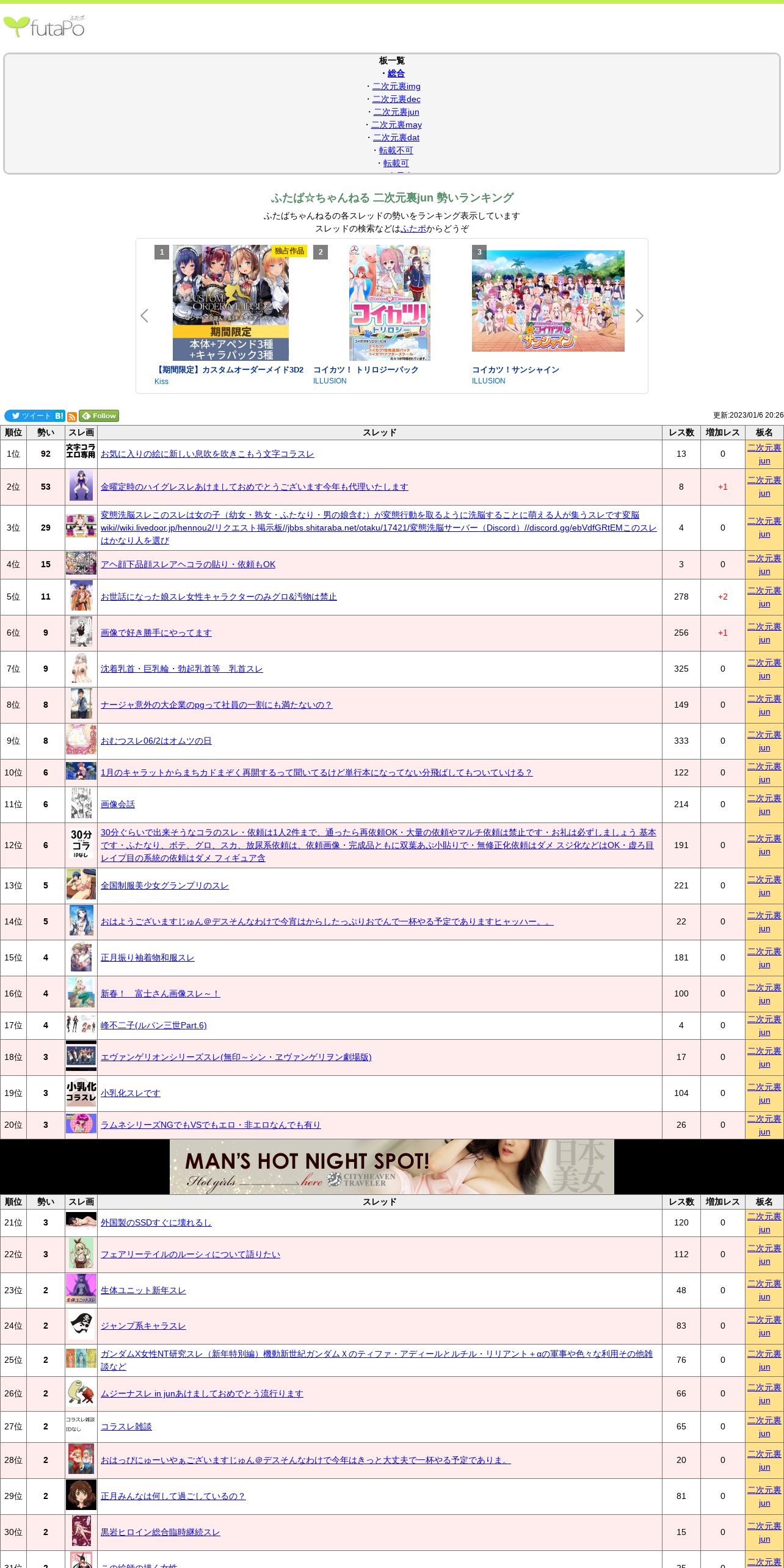Advance the carousel with right arrow
The width and height of the screenshot is (784, 1568).
tap(639, 316)
